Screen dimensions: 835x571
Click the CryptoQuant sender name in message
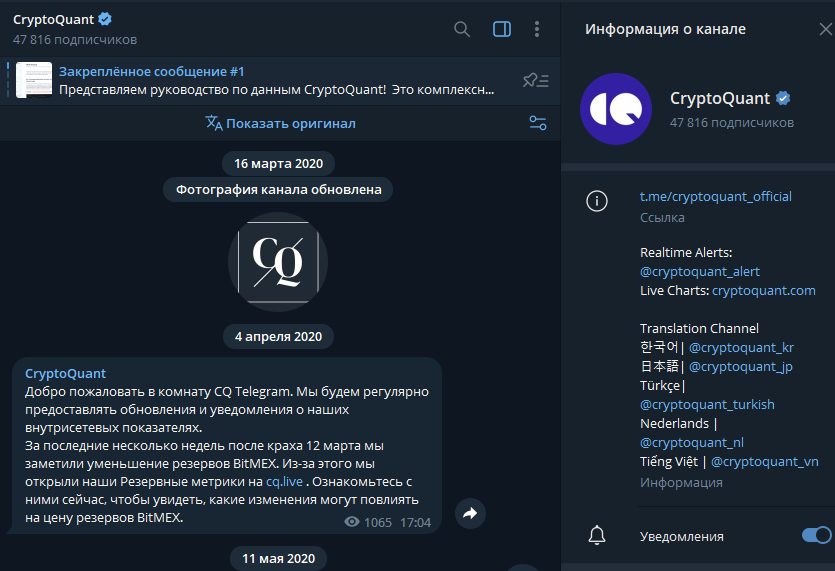coord(66,373)
